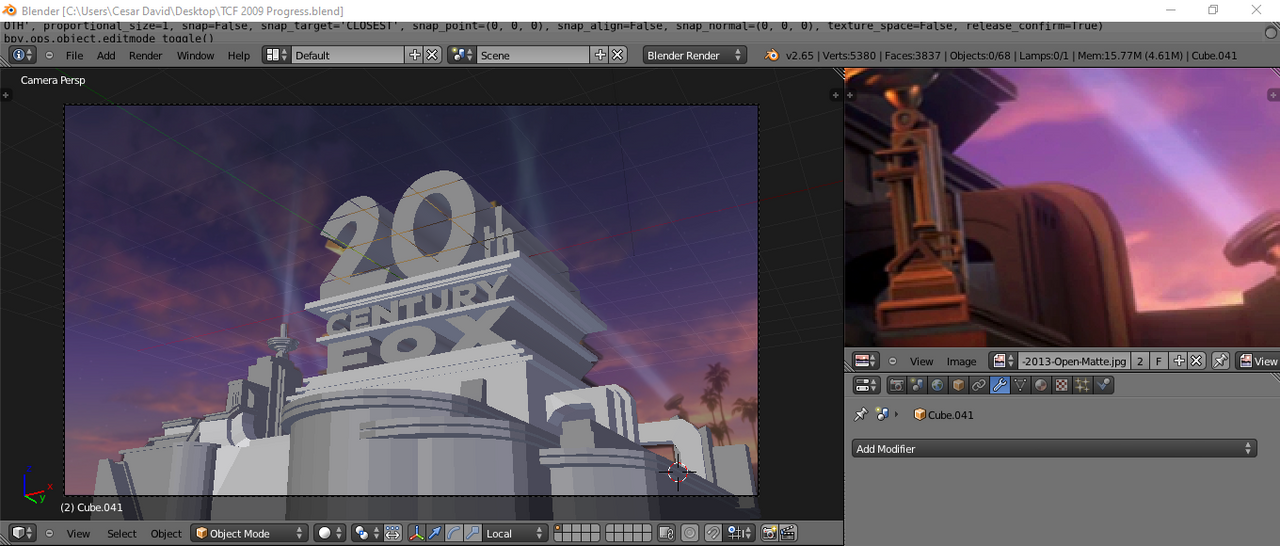Click the scene icon in the properties breadcrumb
The image size is (1280, 546).
pos(882,414)
